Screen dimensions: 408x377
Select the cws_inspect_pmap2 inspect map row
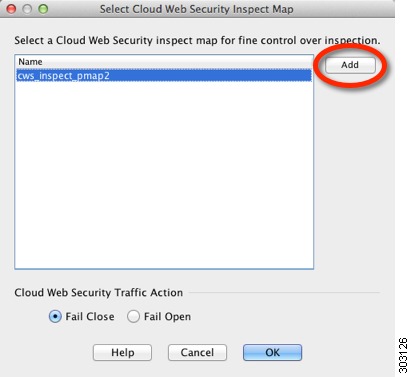click(164, 76)
